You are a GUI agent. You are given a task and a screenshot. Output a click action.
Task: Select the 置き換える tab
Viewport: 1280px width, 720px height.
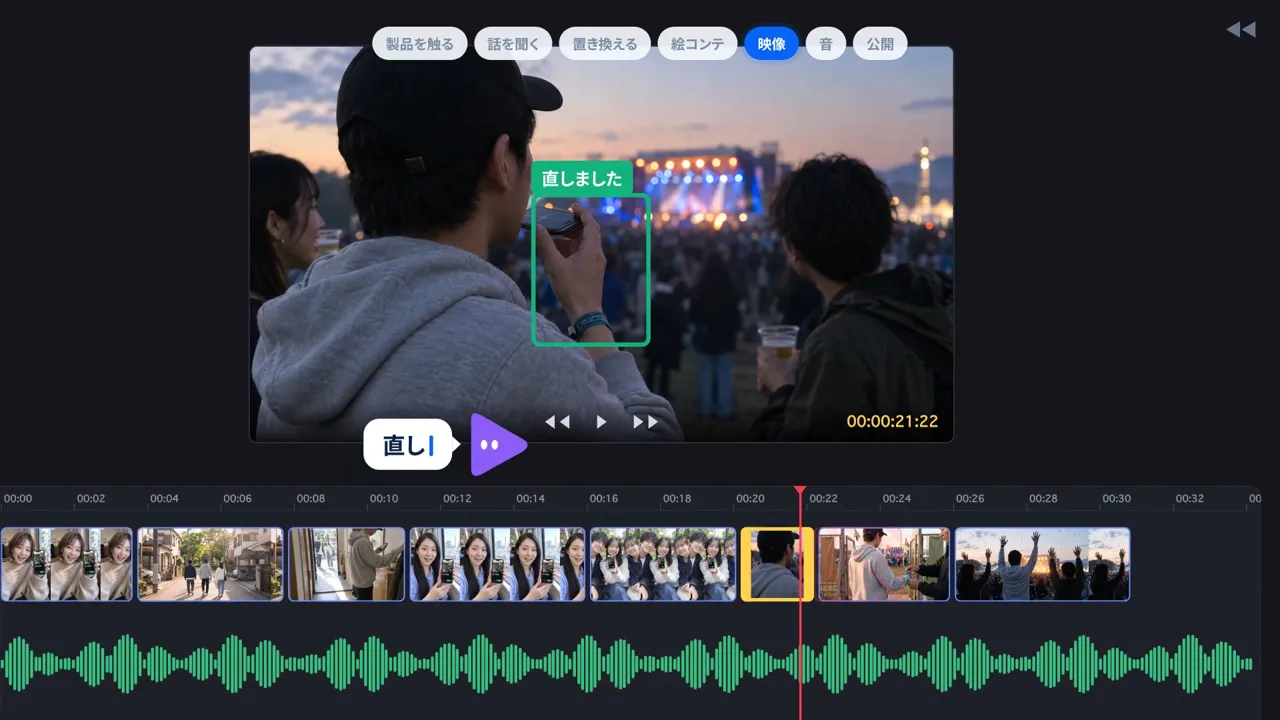tap(605, 44)
